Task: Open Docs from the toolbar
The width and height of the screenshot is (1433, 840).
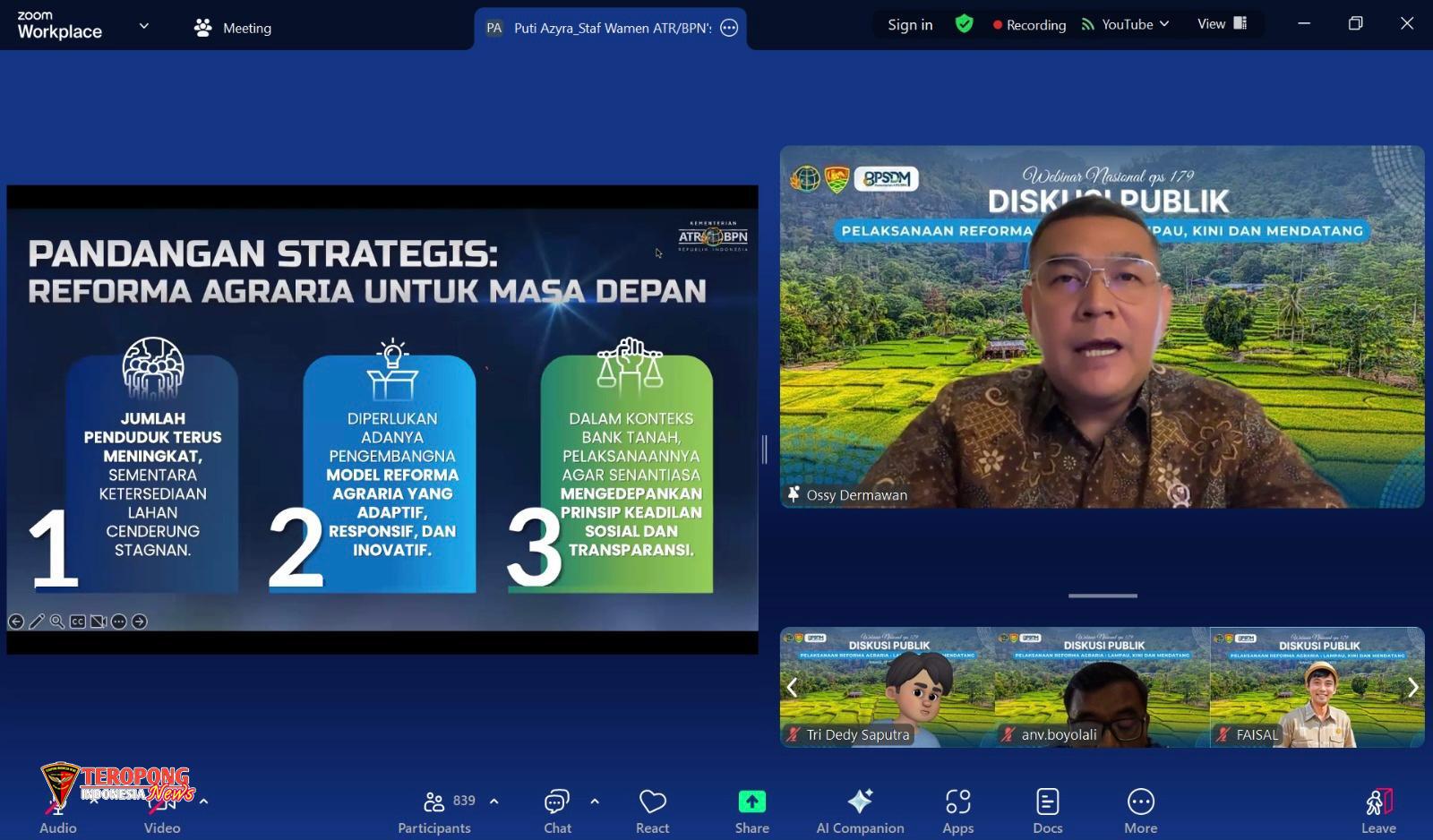Action: tap(1047, 810)
